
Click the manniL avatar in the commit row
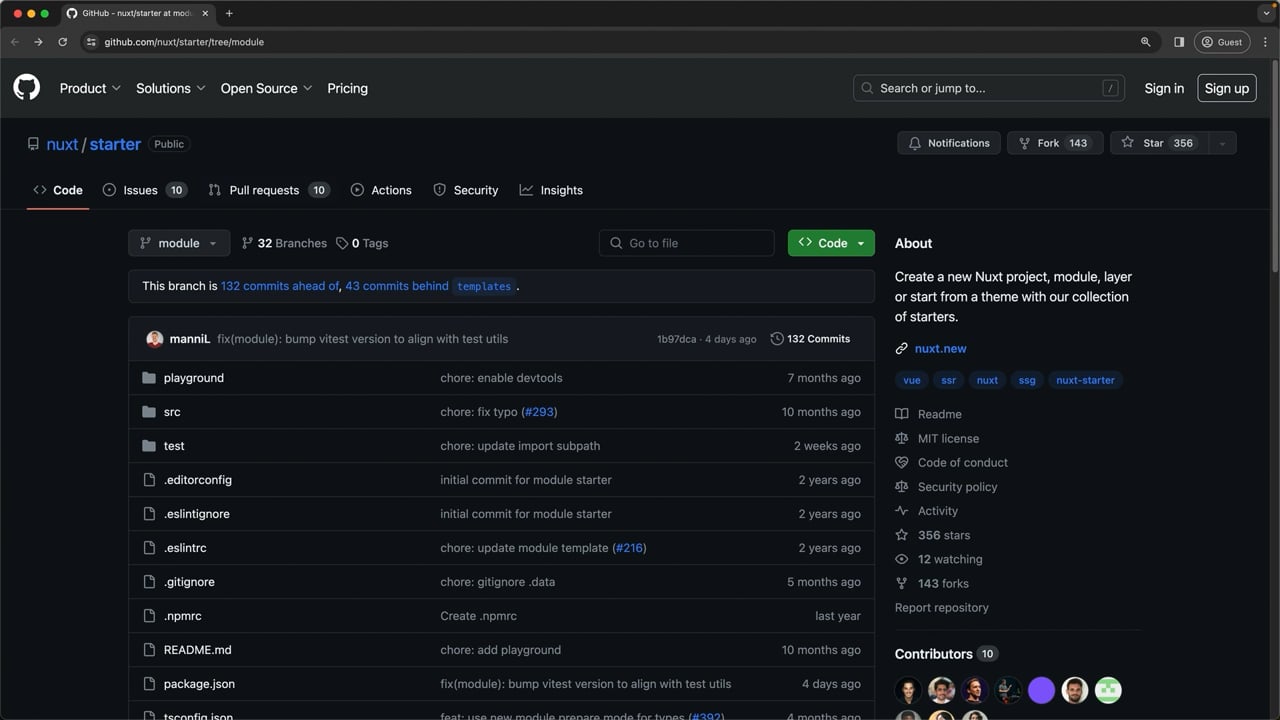tap(154, 339)
